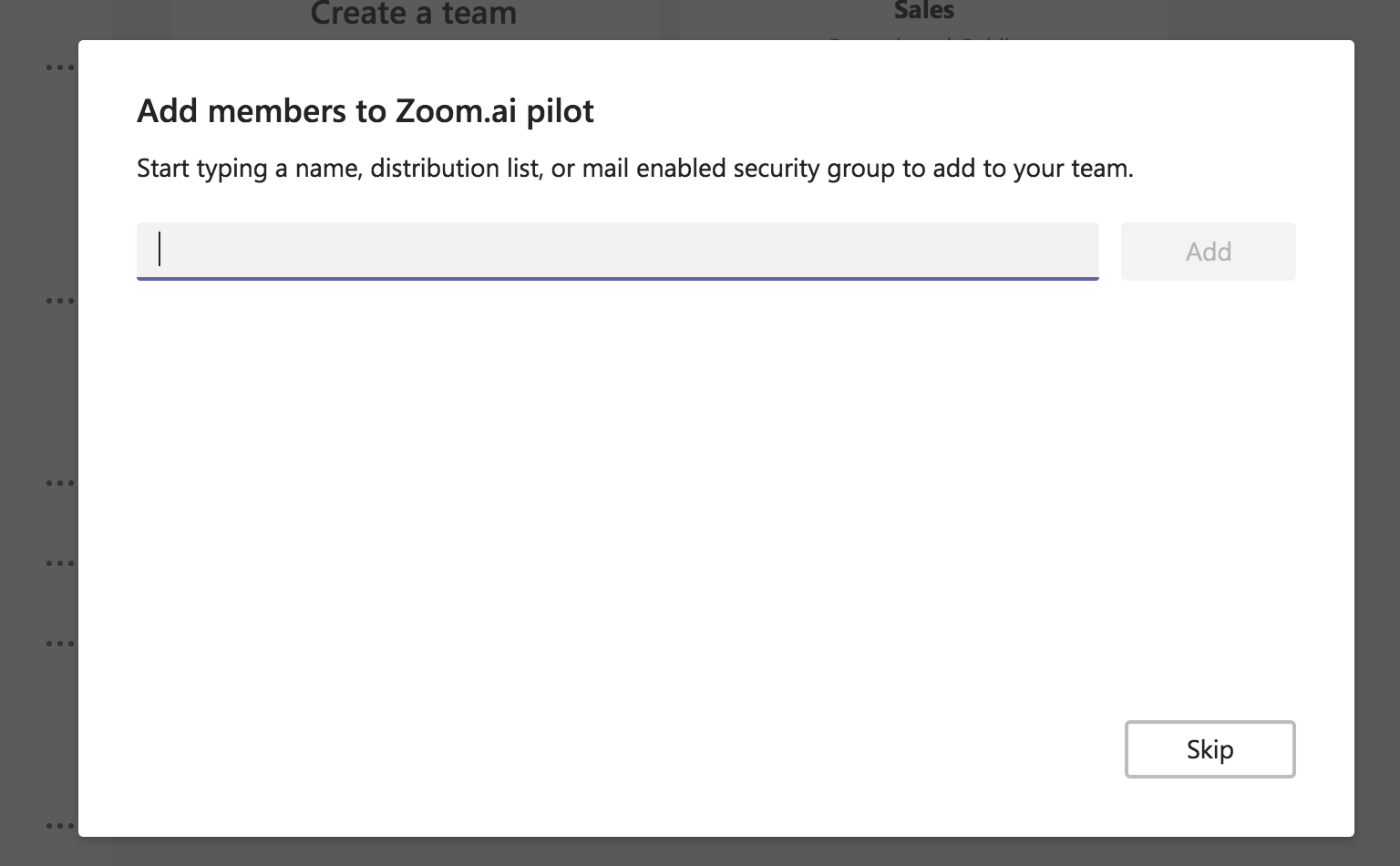This screenshot has height=866, width=1400.
Task: Click the topmost ellipsis icon behind the dialog
Action: click(60, 67)
